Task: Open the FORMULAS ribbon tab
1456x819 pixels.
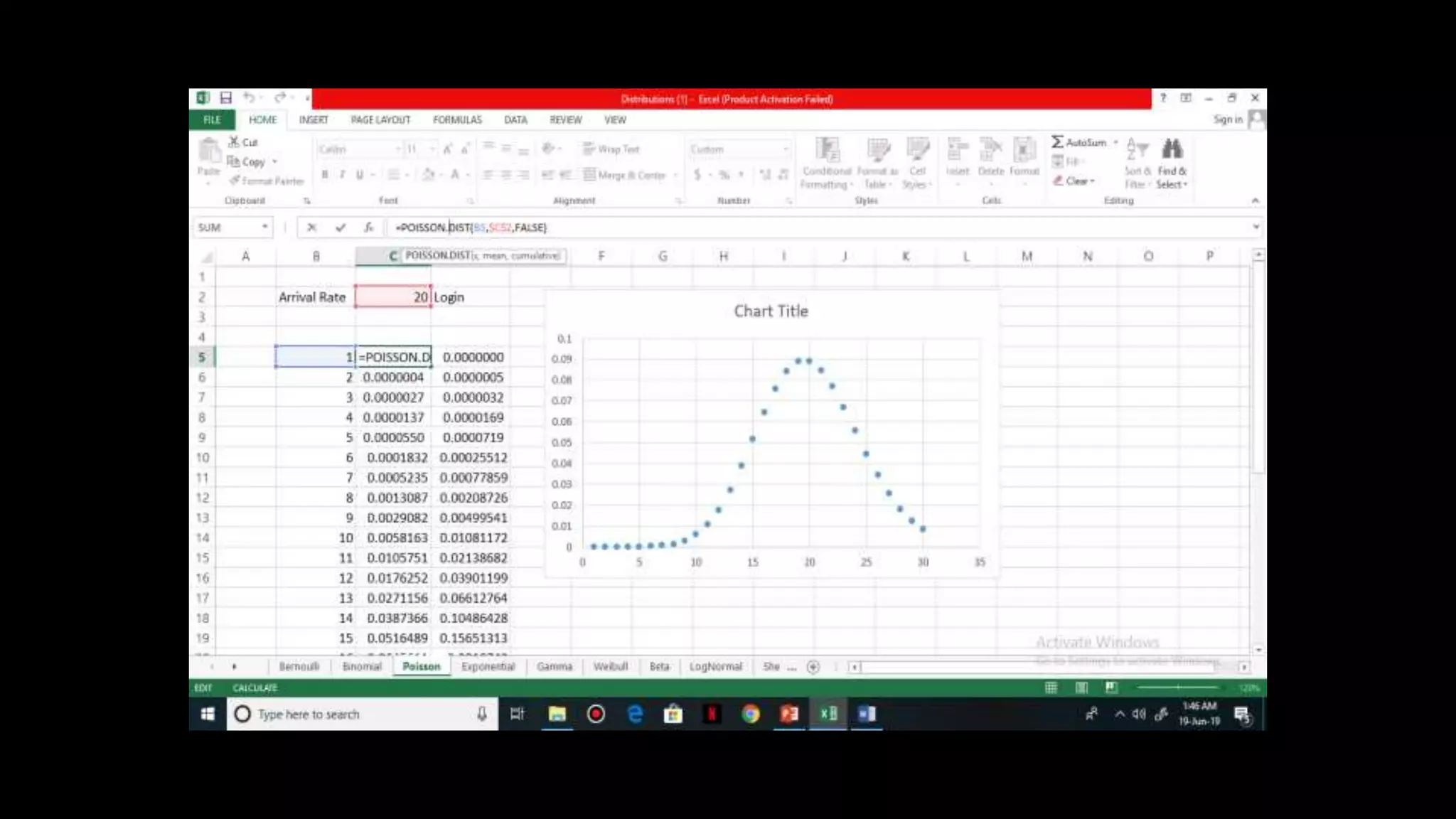Action: click(457, 120)
